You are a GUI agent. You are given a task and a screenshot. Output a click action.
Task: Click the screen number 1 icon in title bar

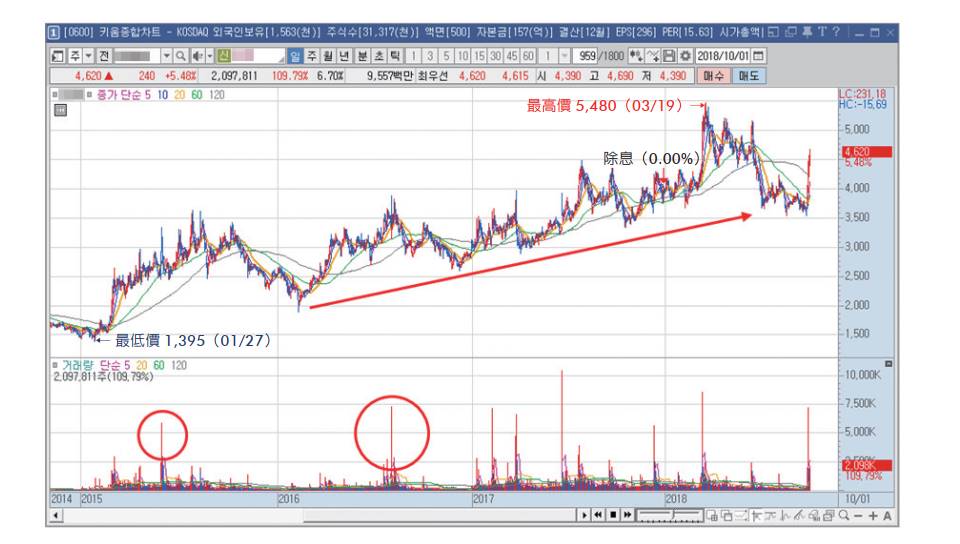[54, 32]
